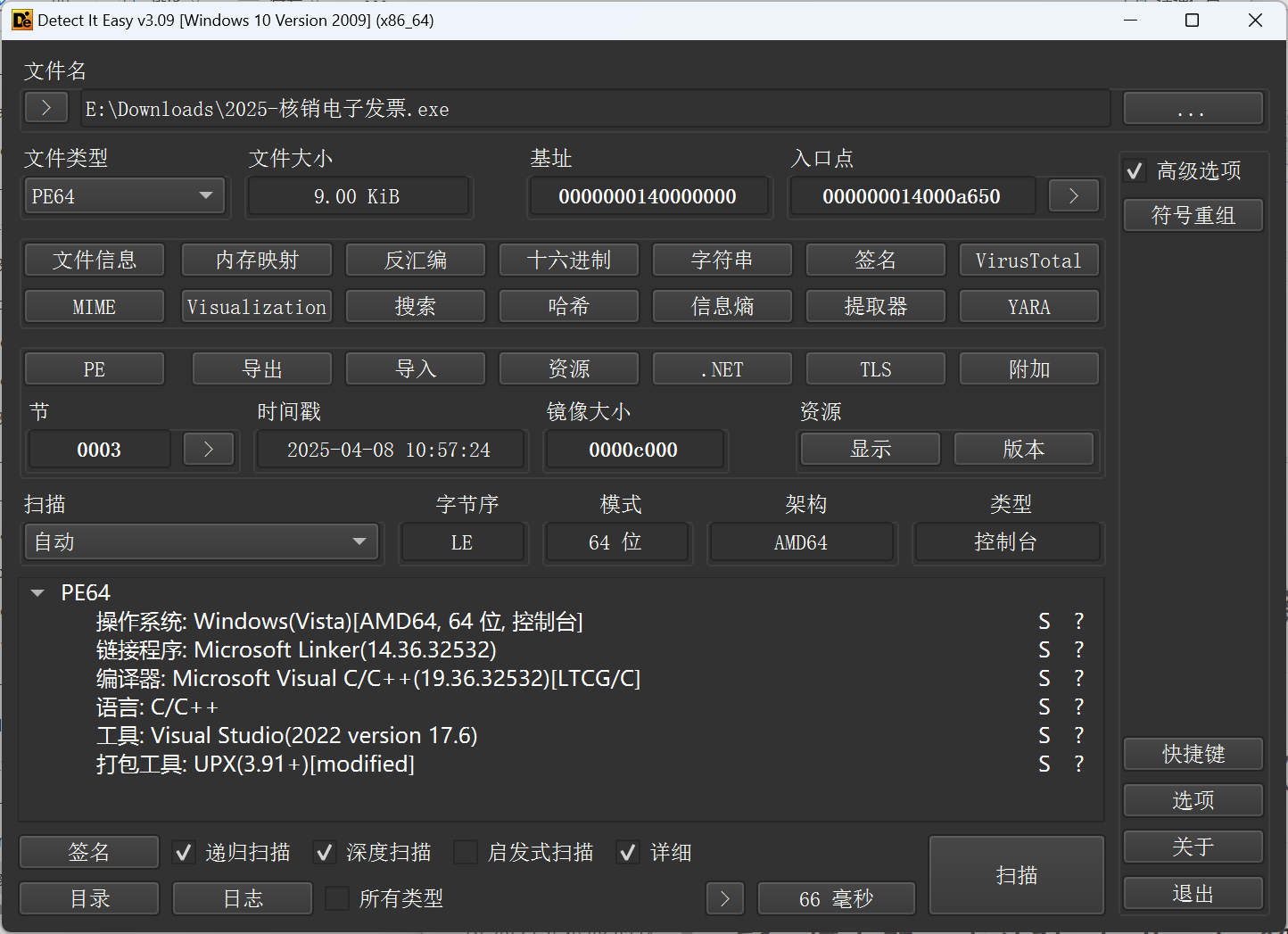Open 文件信息 button
The image size is (1288, 934).
tap(95, 260)
